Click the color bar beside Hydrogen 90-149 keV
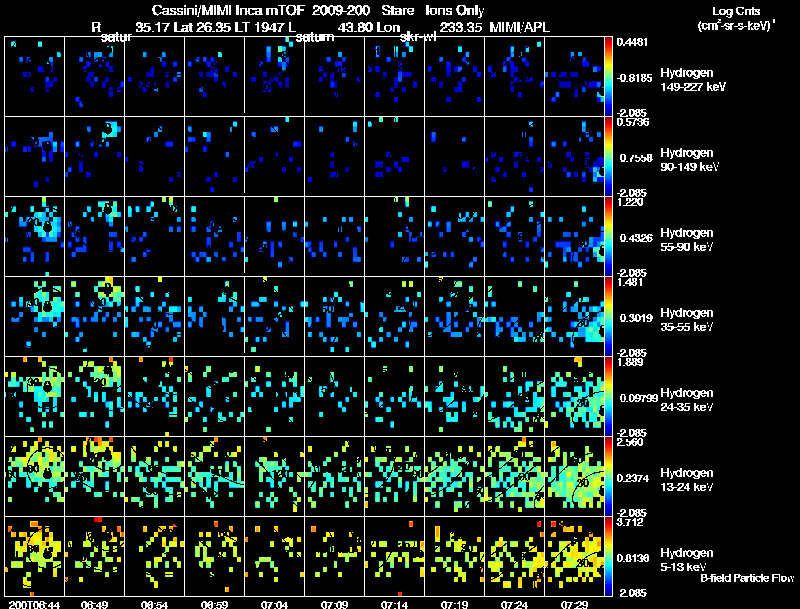 point(608,157)
